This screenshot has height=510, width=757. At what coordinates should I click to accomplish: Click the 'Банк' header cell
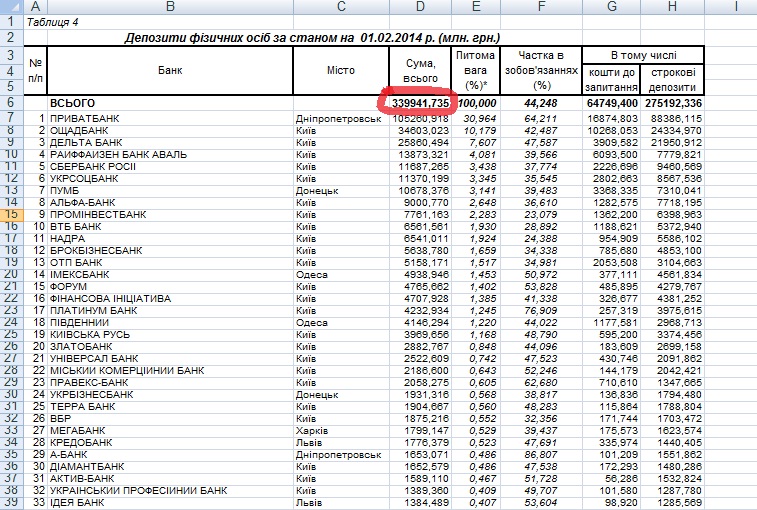coord(170,71)
